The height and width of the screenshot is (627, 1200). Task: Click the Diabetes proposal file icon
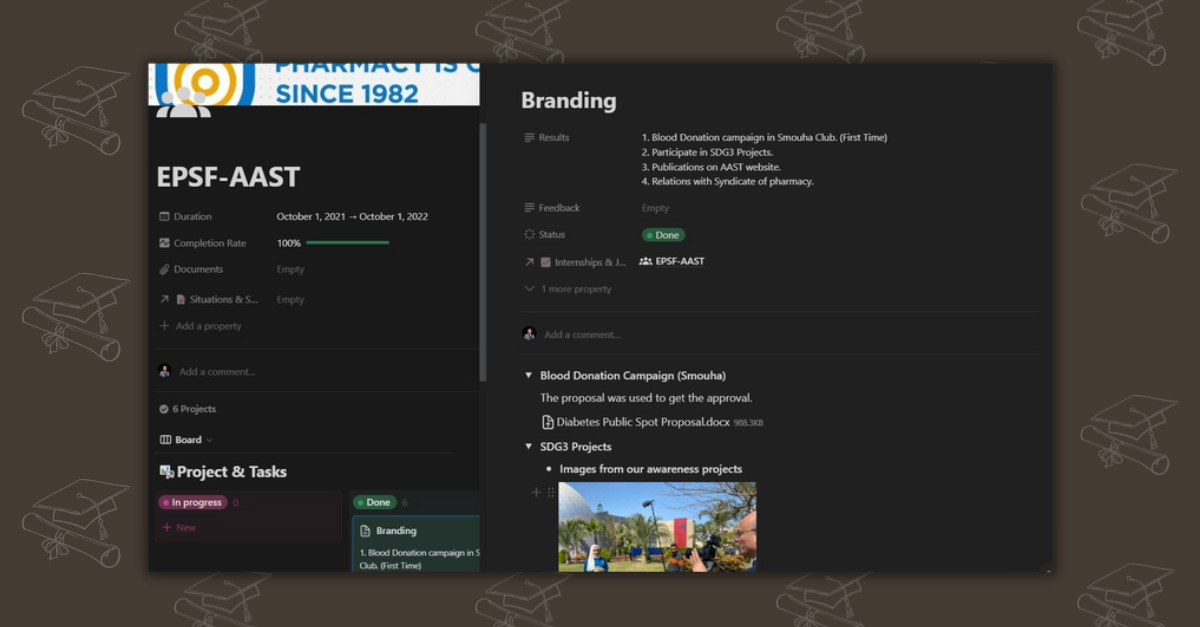(x=547, y=422)
